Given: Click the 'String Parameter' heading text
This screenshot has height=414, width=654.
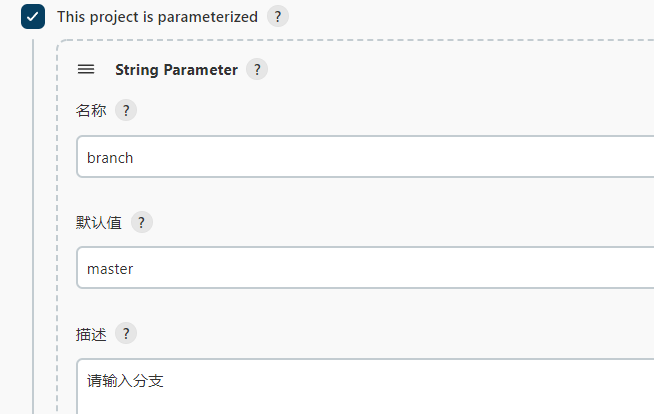Looking at the screenshot, I should pos(176,70).
